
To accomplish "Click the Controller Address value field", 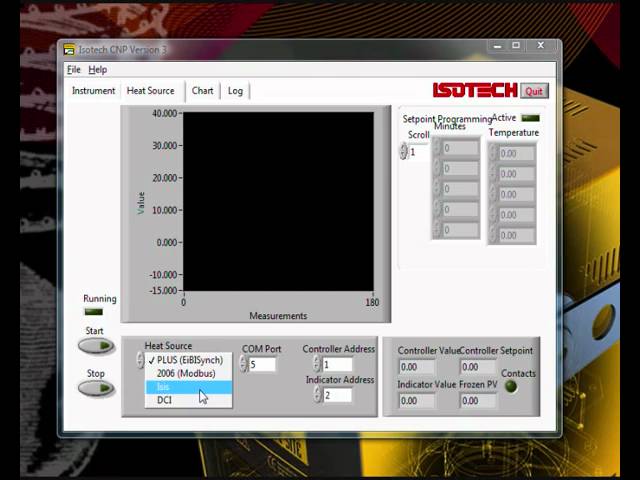I will coord(338,364).
